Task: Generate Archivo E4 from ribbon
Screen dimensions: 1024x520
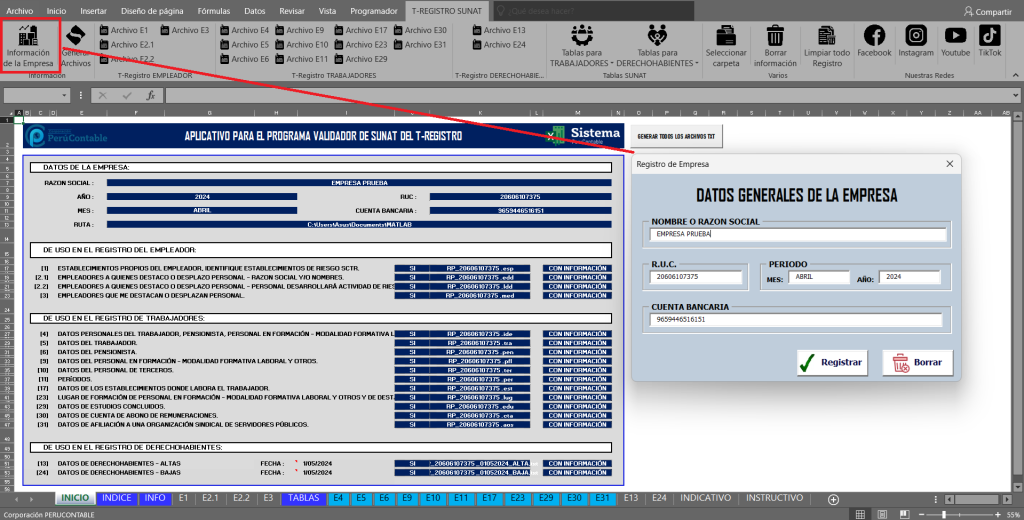Action: [245, 30]
